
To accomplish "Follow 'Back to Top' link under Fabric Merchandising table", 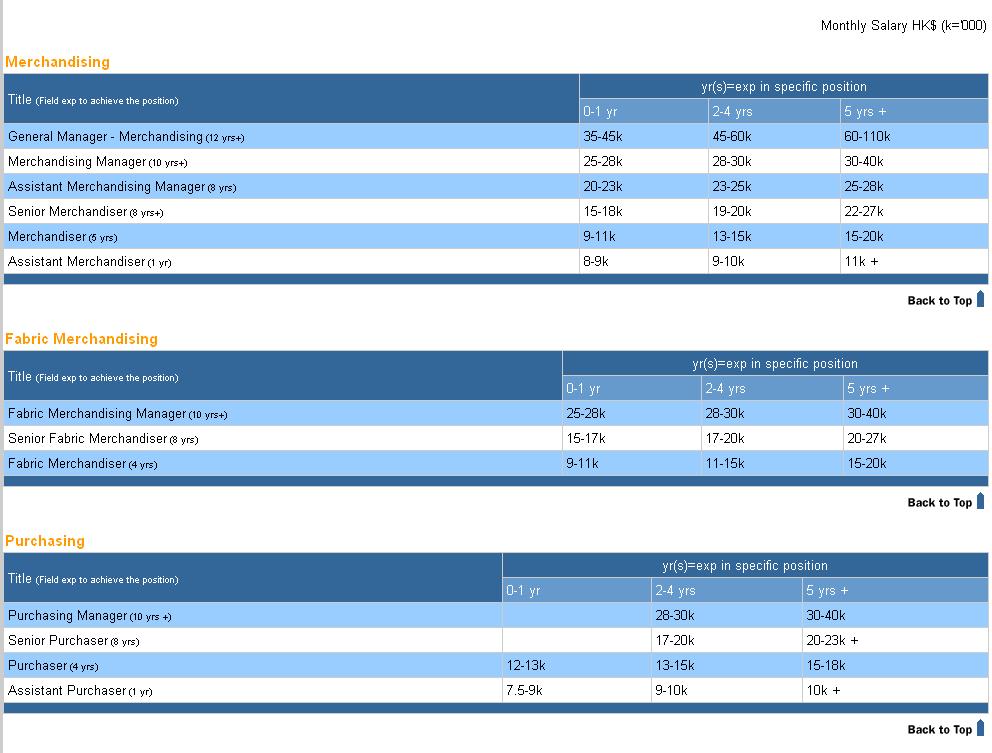I will [x=939, y=503].
